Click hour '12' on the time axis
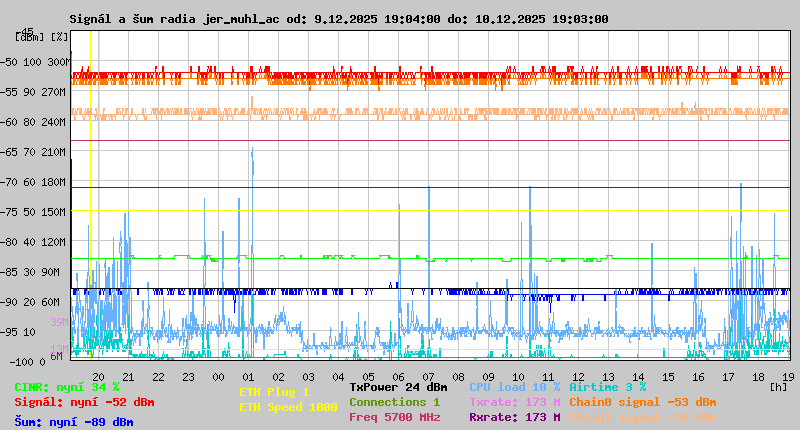 point(578,377)
